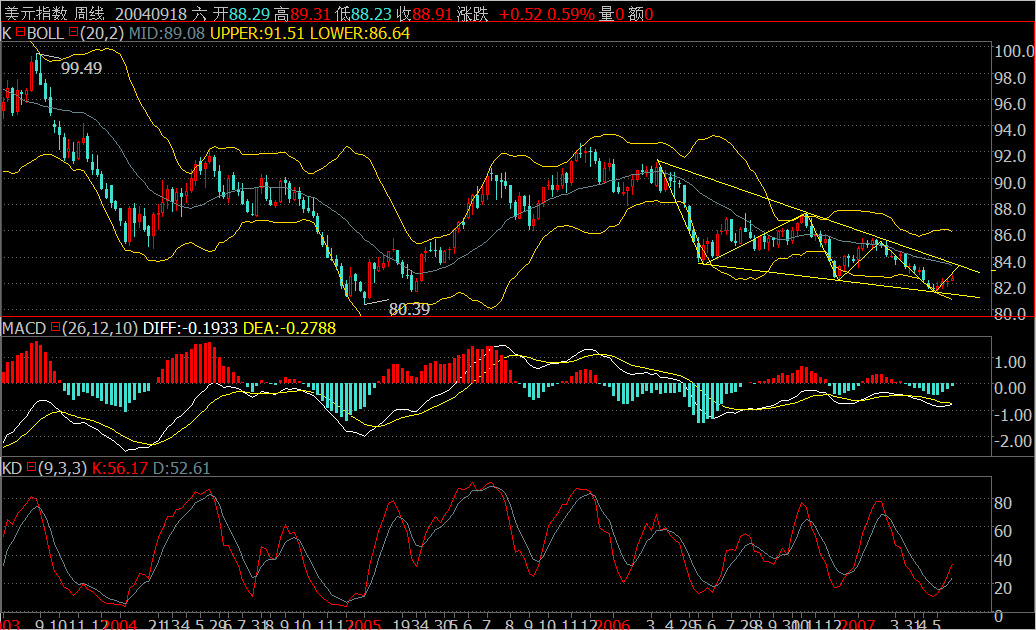Click the 2004 year label on time axis
This screenshot has height=630, width=1036.
tap(120, 623)
